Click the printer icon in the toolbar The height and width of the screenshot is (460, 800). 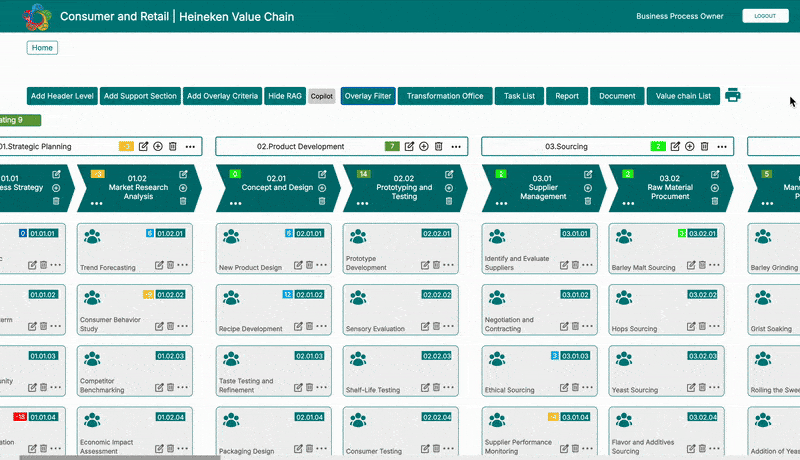click(x=733, y=95)
